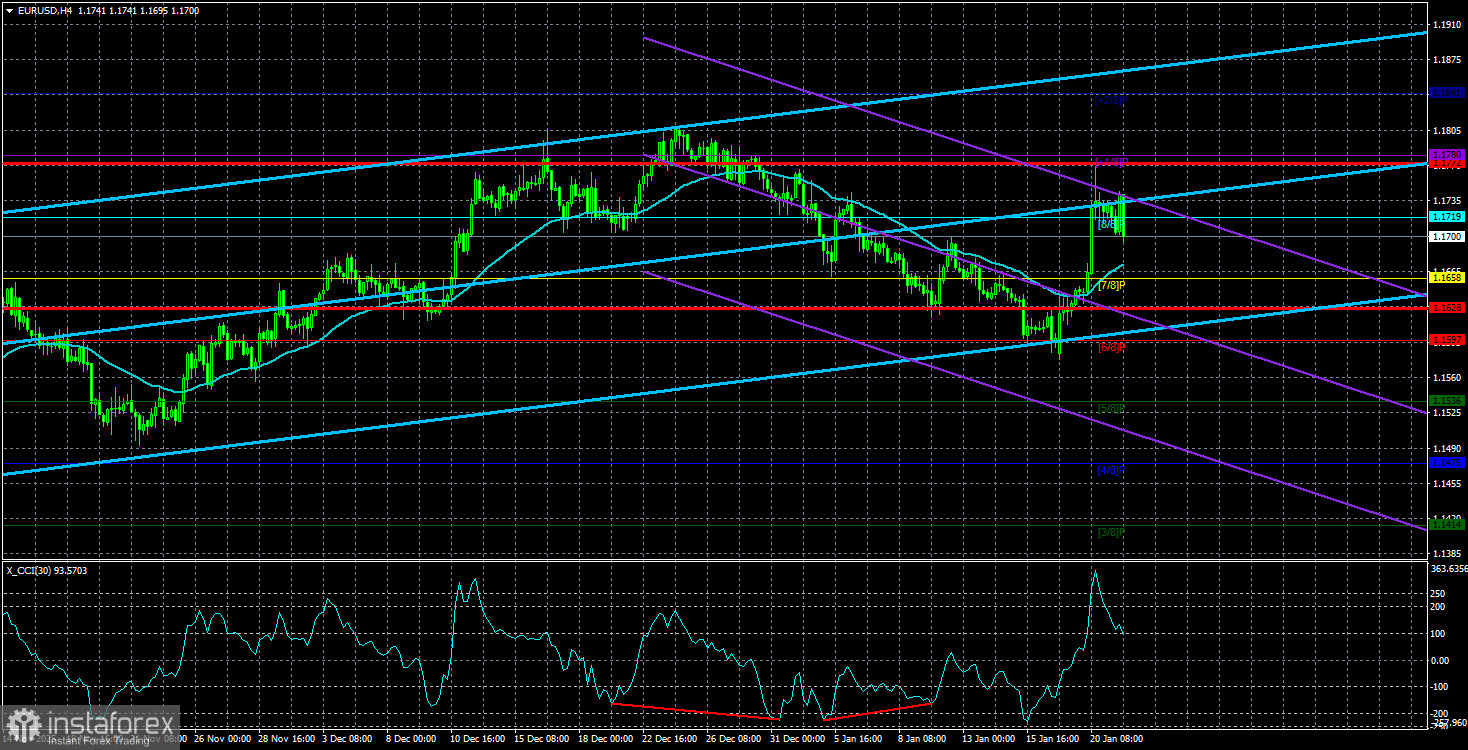The height and width of the screenshot is (750, 1468).
Task: Click the 1.1910 price axis label
Action: (1446, 24)
